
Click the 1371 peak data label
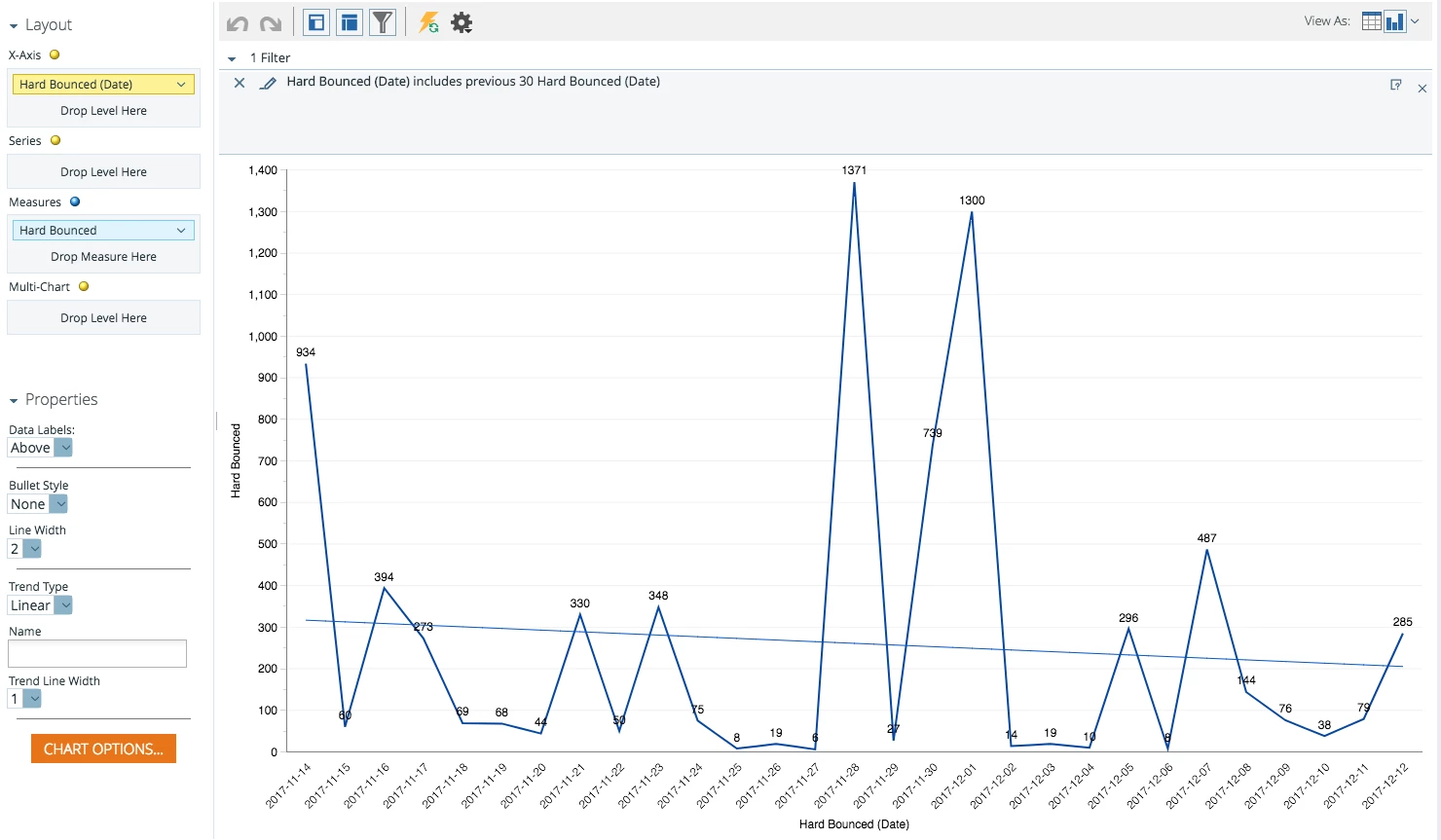(854, 170)
